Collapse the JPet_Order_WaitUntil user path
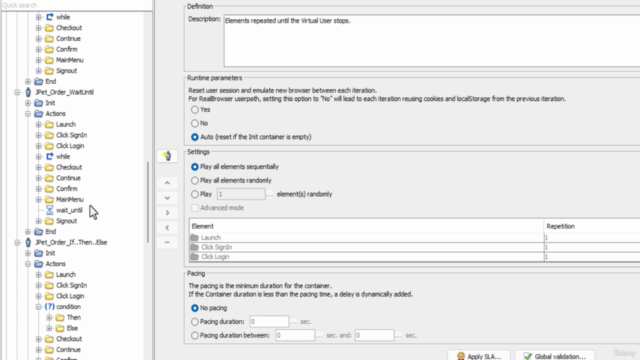 point(17,92)
